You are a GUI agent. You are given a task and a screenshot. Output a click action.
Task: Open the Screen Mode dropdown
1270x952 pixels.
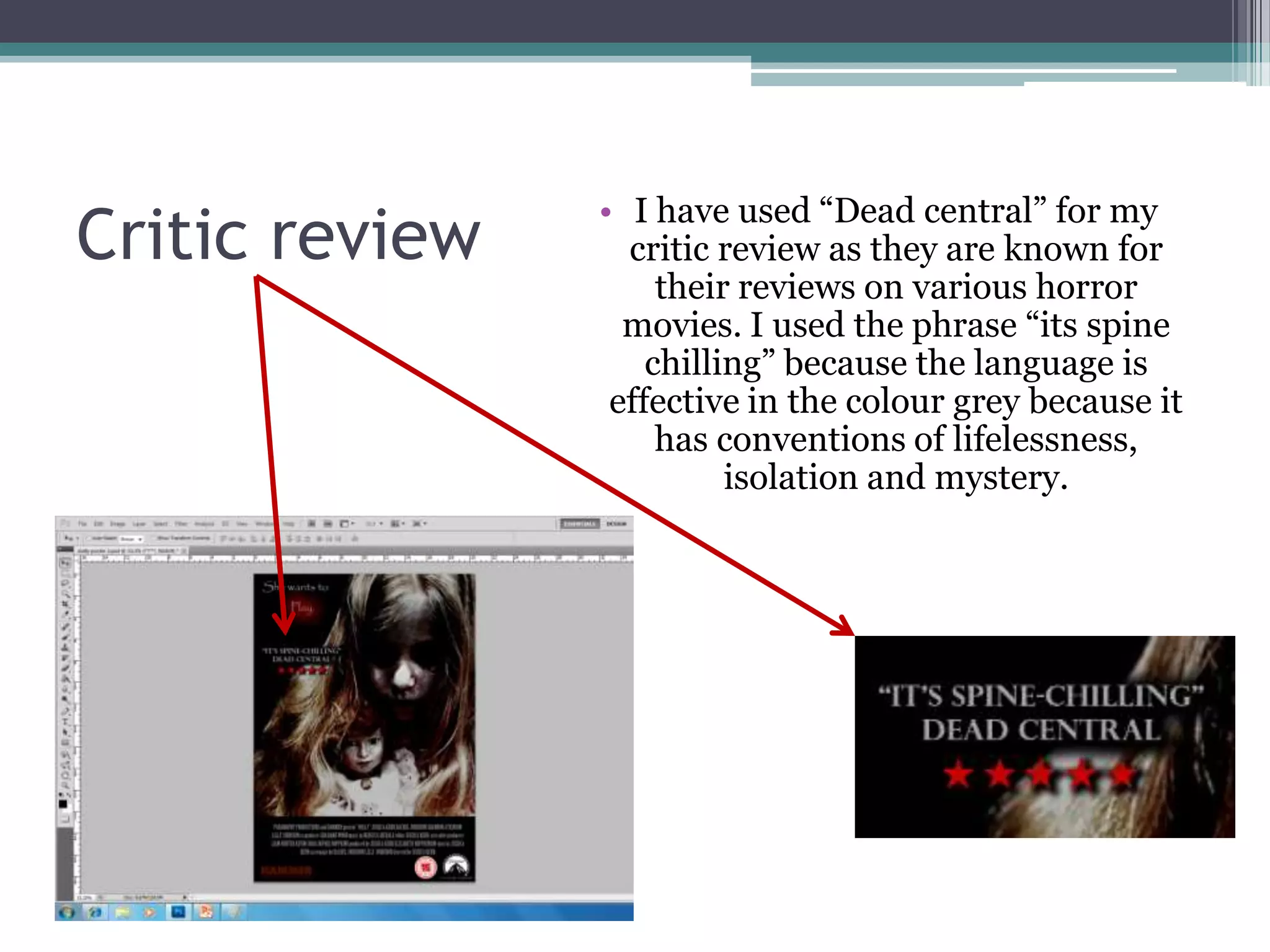pos(419,524)
